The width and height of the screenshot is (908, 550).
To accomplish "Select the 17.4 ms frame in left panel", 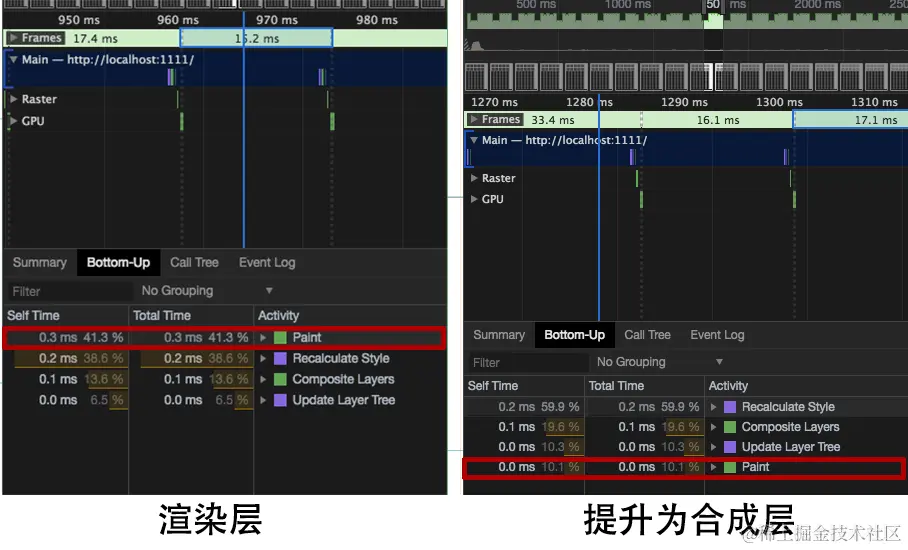I will (93, 38).
